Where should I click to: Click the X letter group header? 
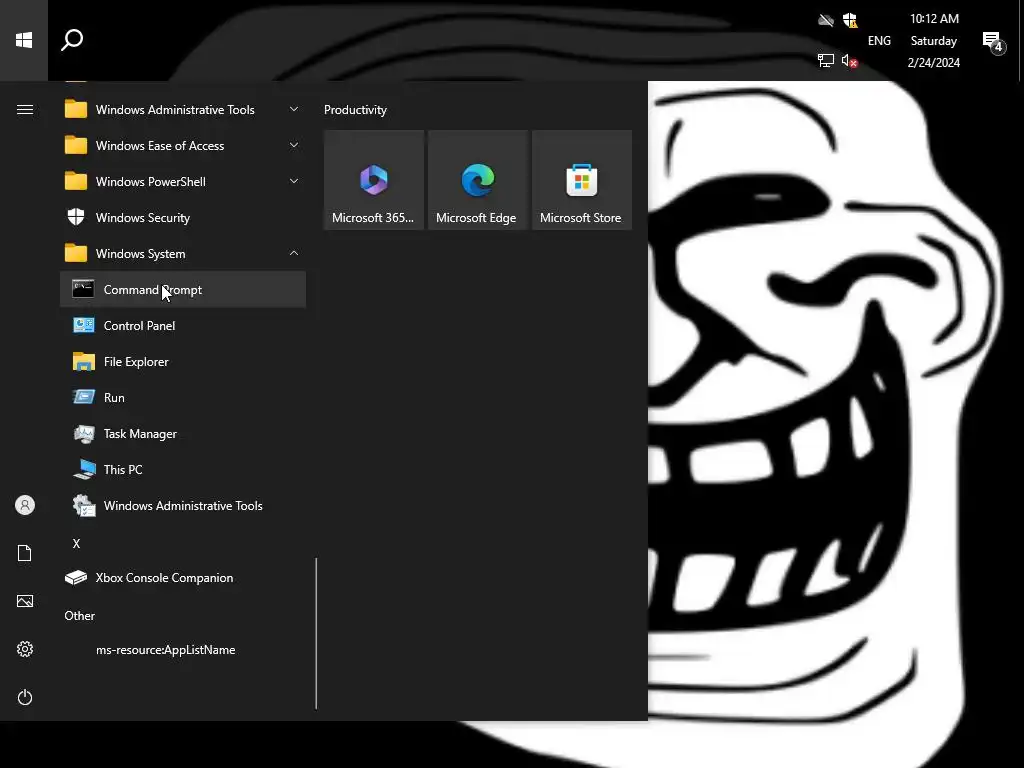[x=76, y=543]
